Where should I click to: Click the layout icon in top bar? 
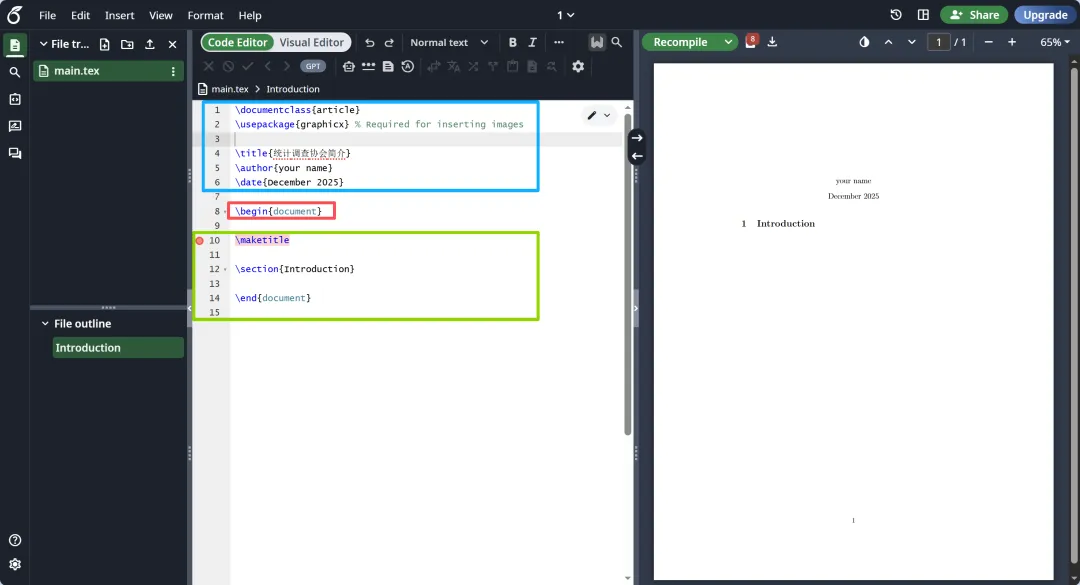pos(923,14)
